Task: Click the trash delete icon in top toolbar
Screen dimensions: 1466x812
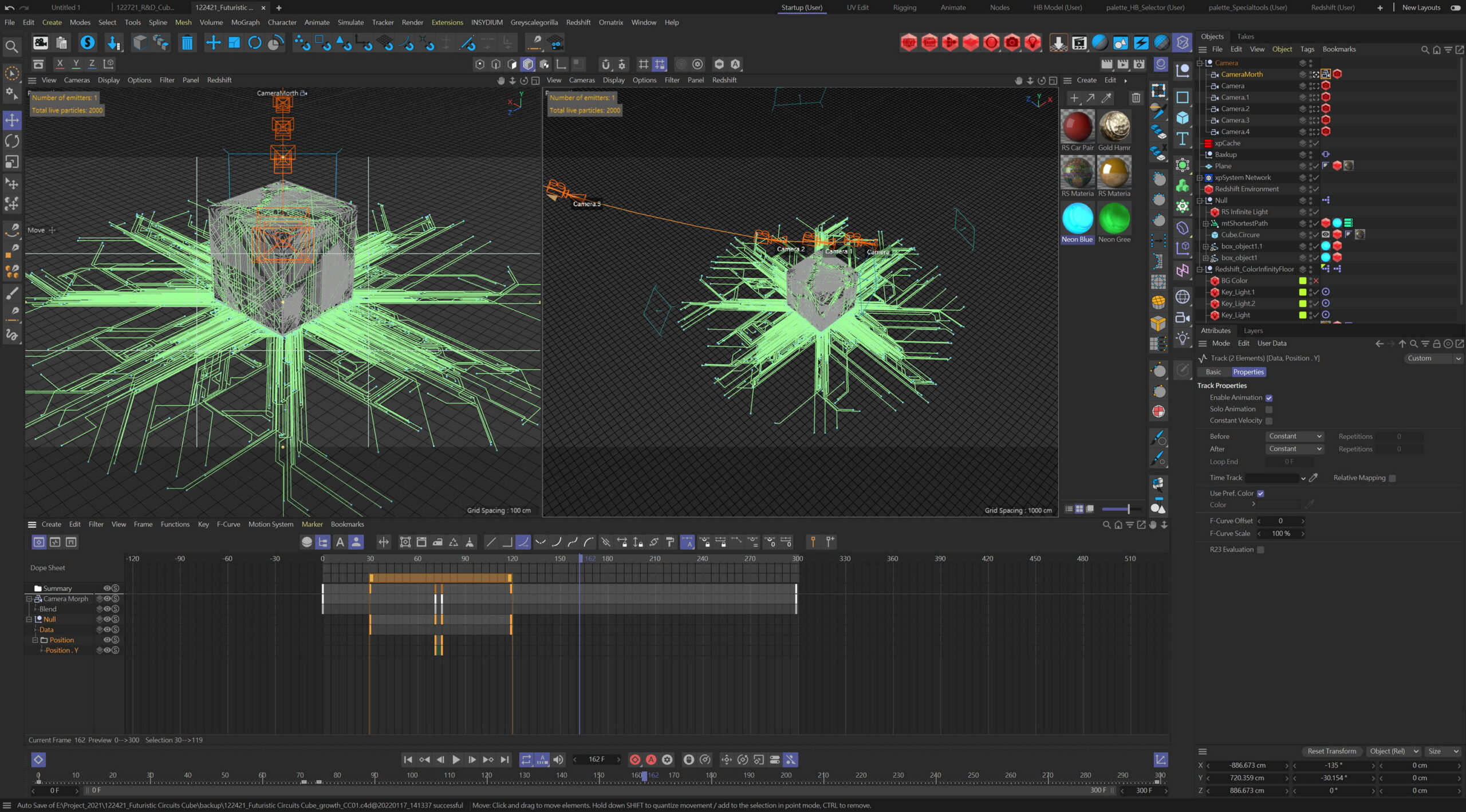Action: tap(187, 43)
